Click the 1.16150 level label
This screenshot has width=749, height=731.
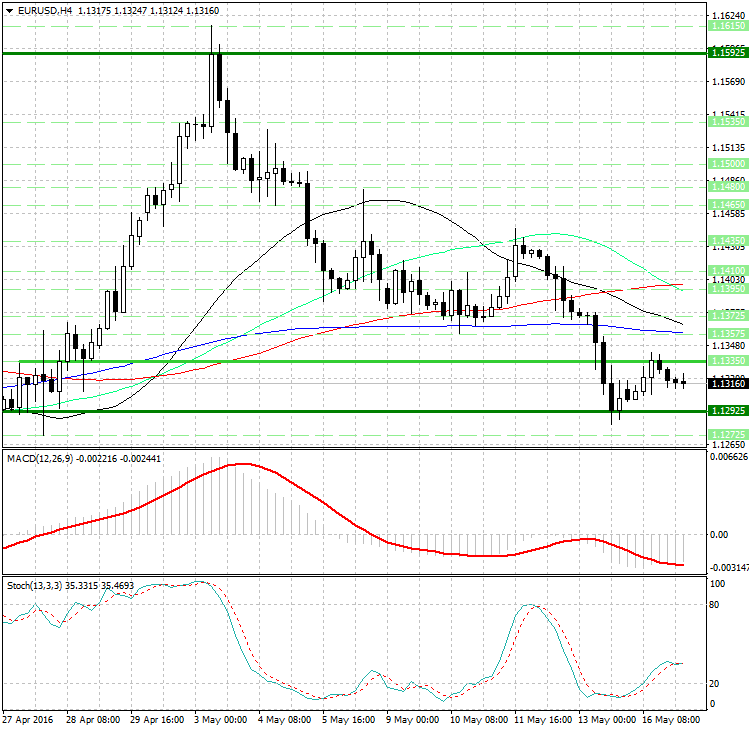(x=728, y=26)
